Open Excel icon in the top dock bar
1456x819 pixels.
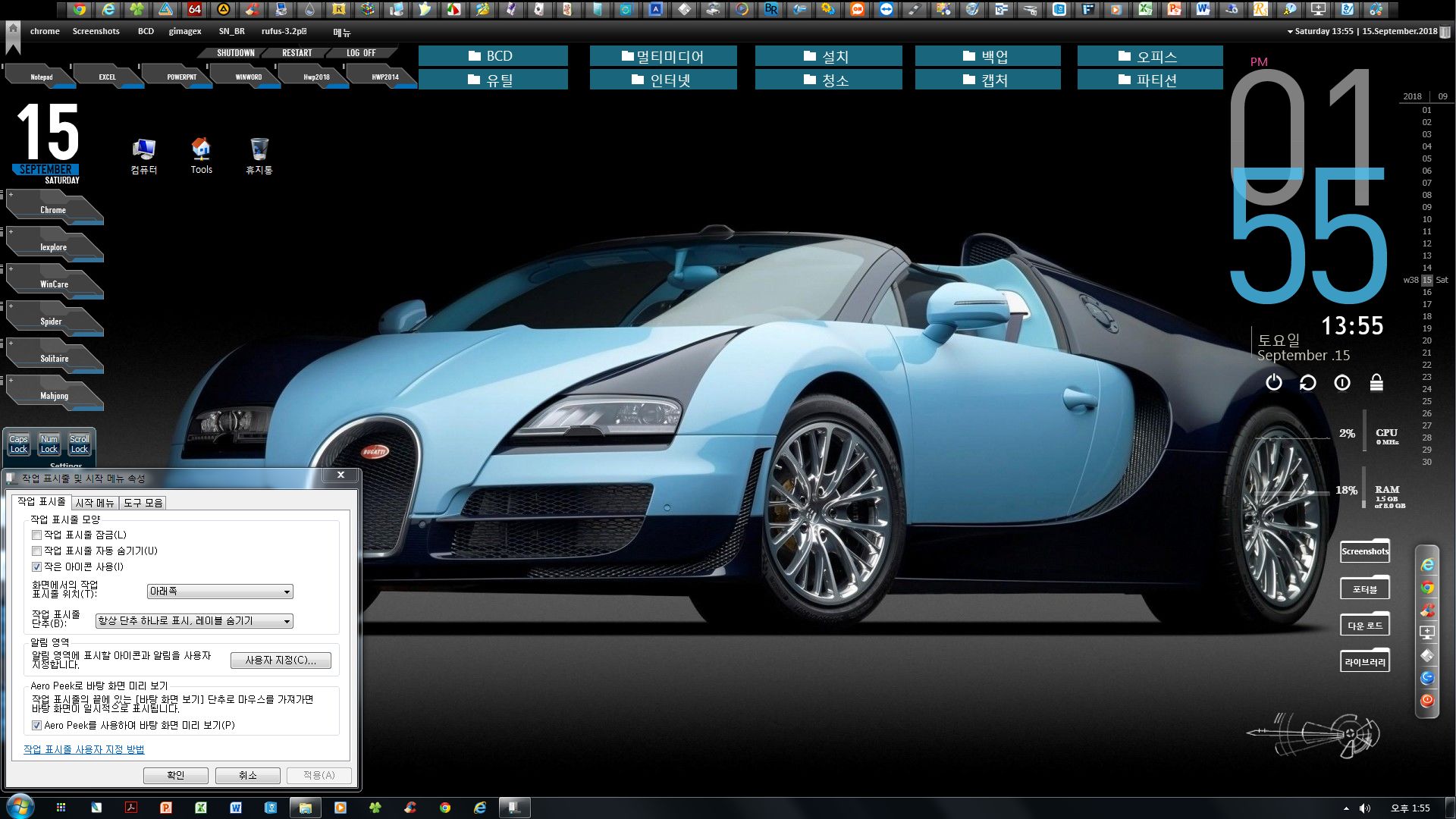tap(1145, 9)
